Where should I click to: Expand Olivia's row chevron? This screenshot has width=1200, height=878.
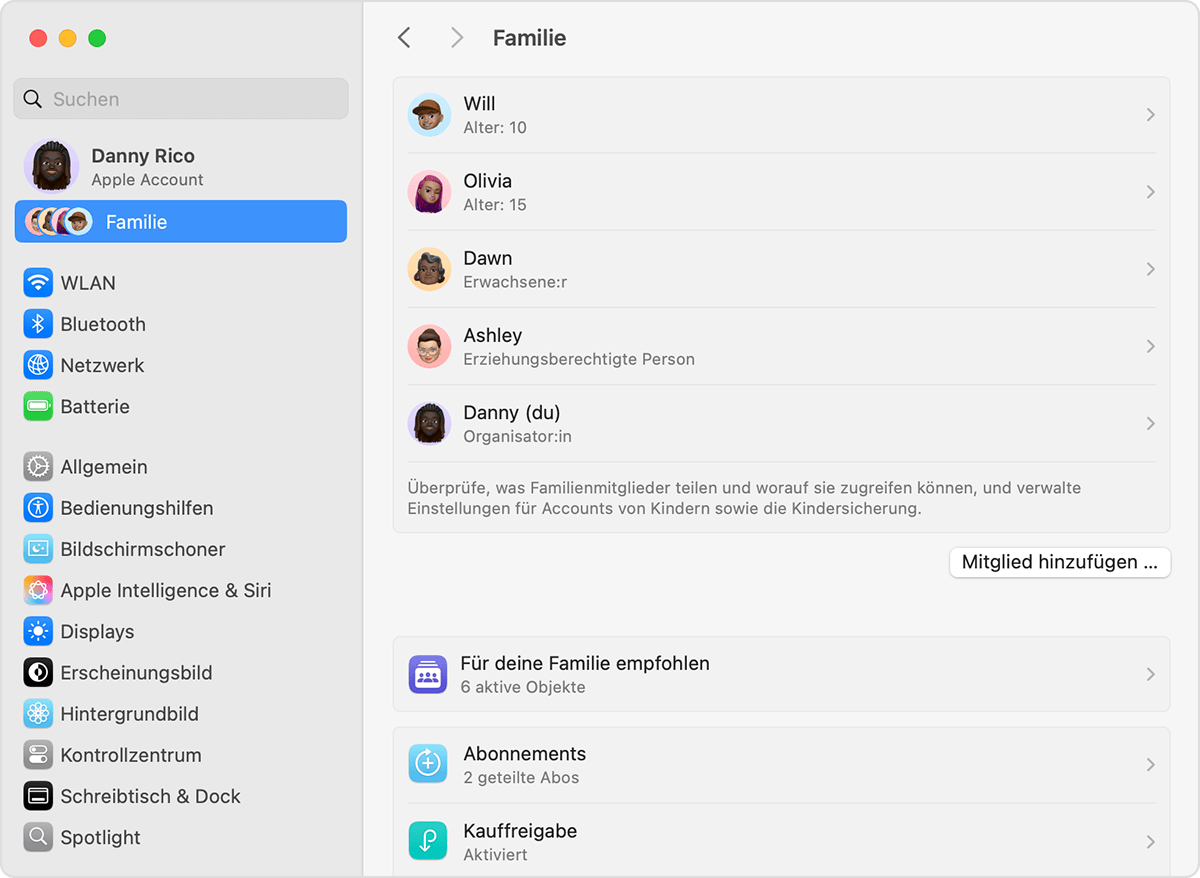click(1150, 192)
